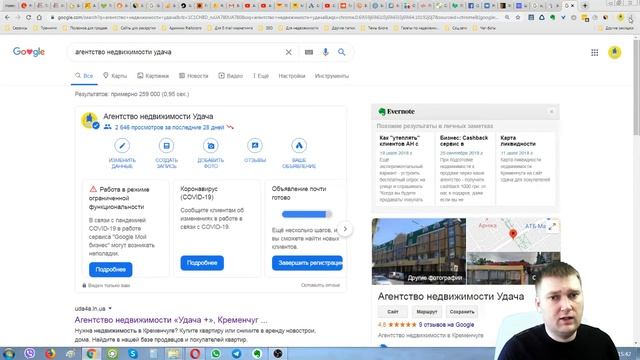Open Viber from the taskbar
The image size is (640, 360).
point(29,353)
